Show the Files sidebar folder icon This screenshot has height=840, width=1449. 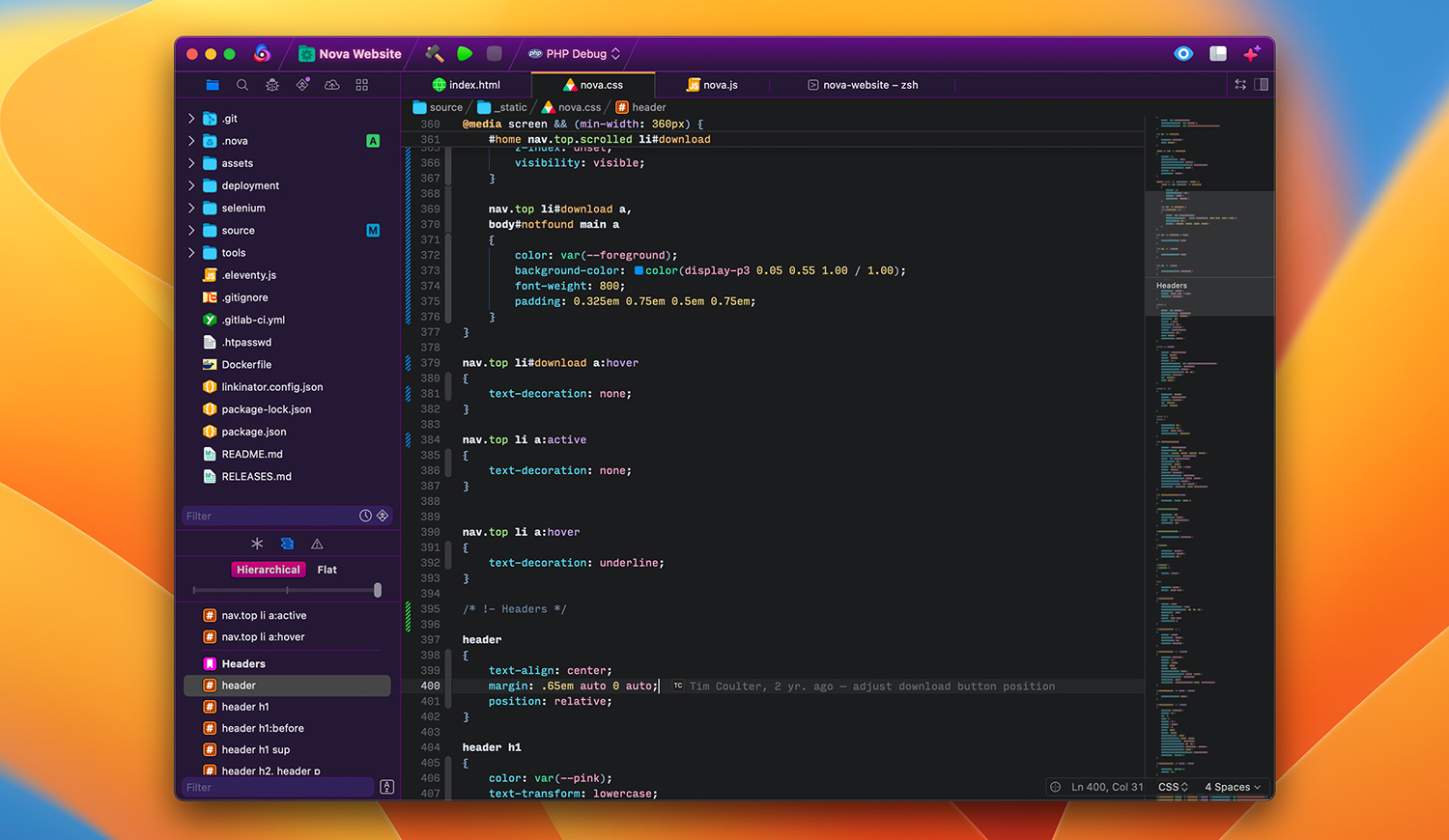(213, 85)
